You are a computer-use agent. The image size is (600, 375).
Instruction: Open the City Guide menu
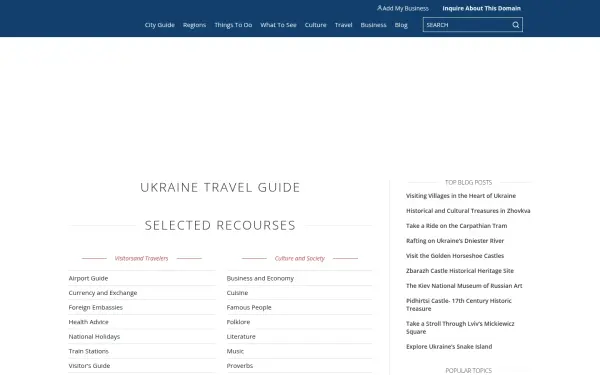pyautogui.click(x=160, y=25)
